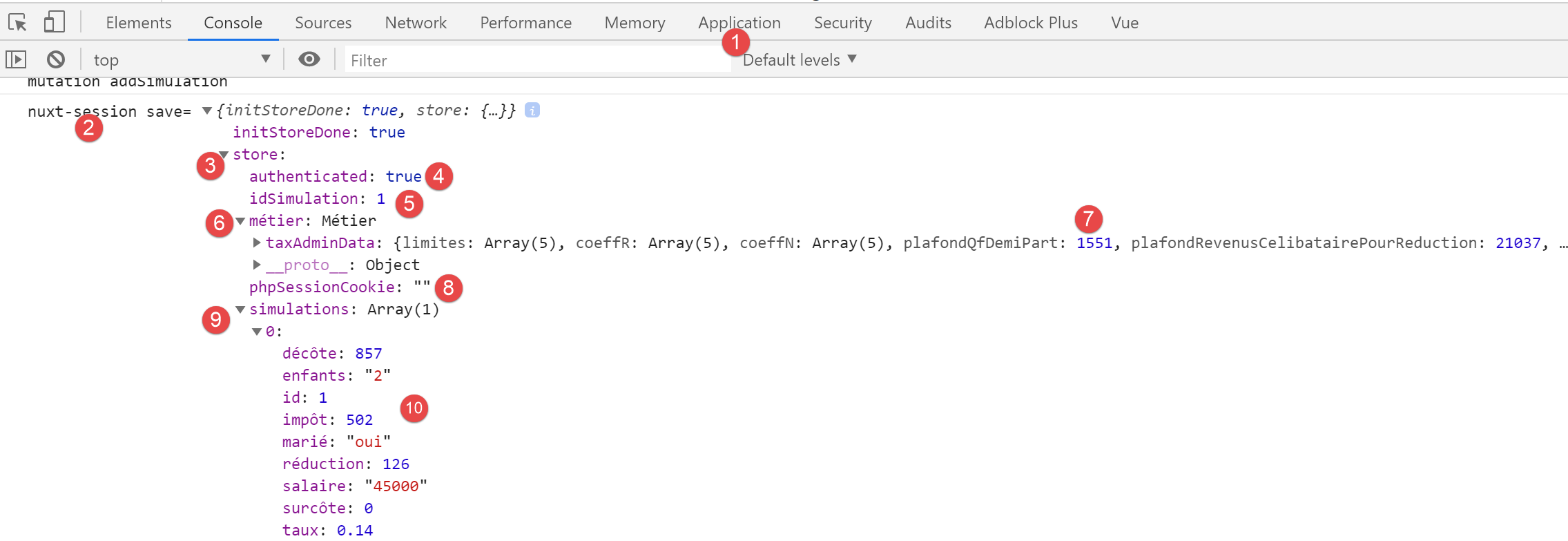Show the console sidebar panel
This screenshot has height=541, width=1568.
tap(16, 59)
